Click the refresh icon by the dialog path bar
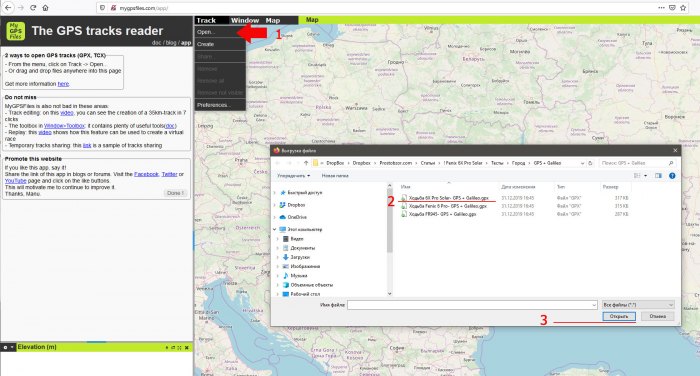700x376 pixels. click(x=590, y=163)
